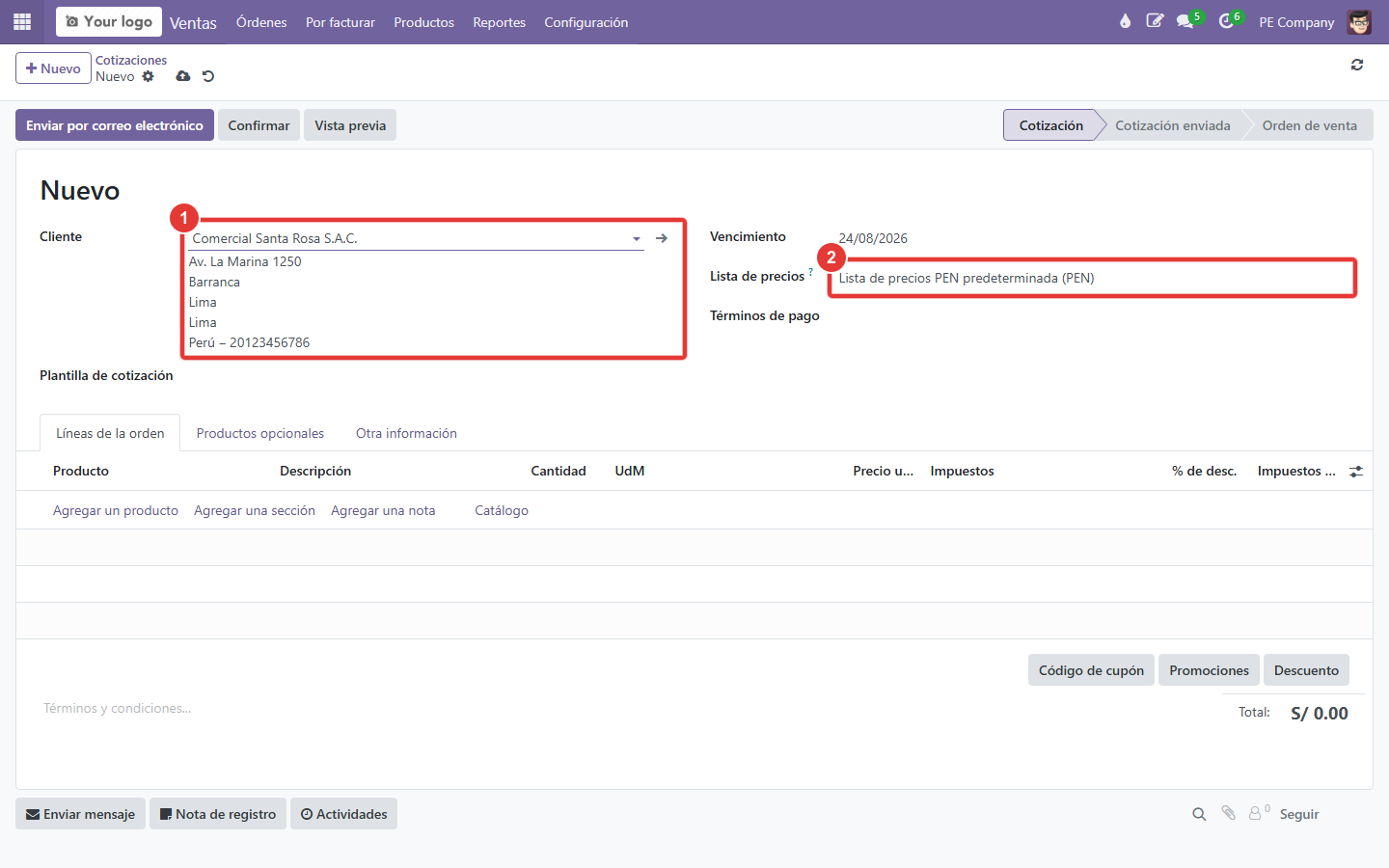Open Actividades in chatter
The image size is (1389, 868).
pos(343,814)
